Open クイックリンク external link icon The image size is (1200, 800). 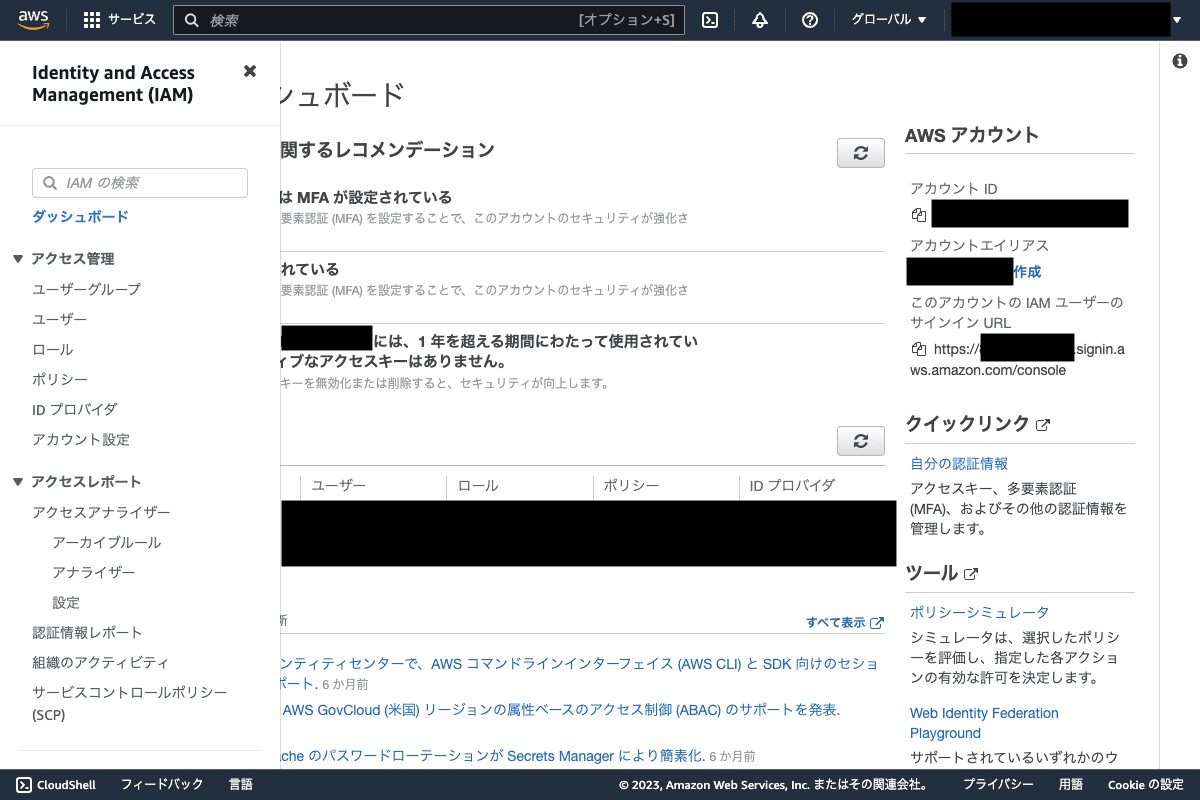tap(1043, 425)
